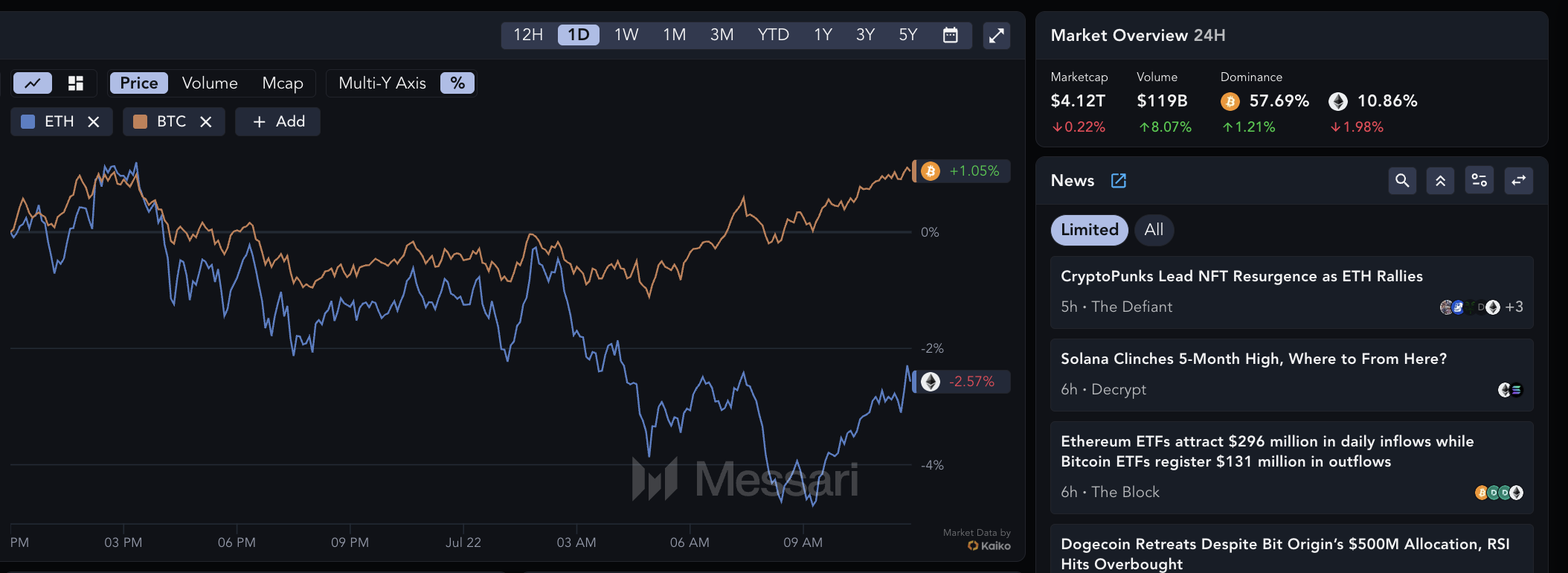Set timeframe to 1D
1568x573 pixels.
(x=579, y=35)
